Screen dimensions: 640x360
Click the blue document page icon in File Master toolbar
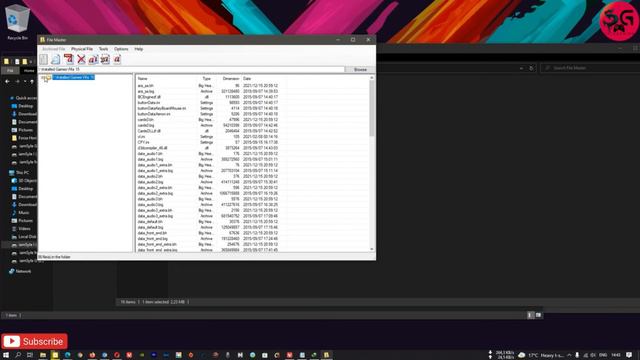pos(56,59)
